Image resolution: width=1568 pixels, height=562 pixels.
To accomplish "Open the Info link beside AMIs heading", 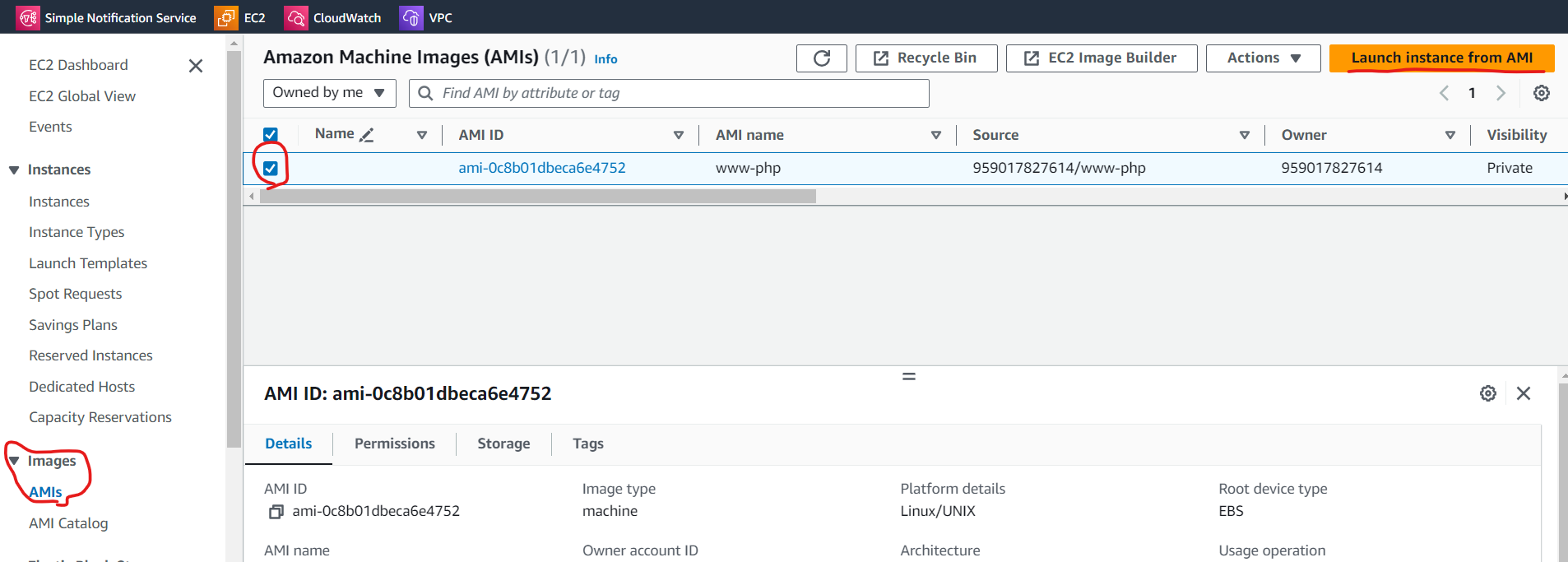I will coord(605,59).
